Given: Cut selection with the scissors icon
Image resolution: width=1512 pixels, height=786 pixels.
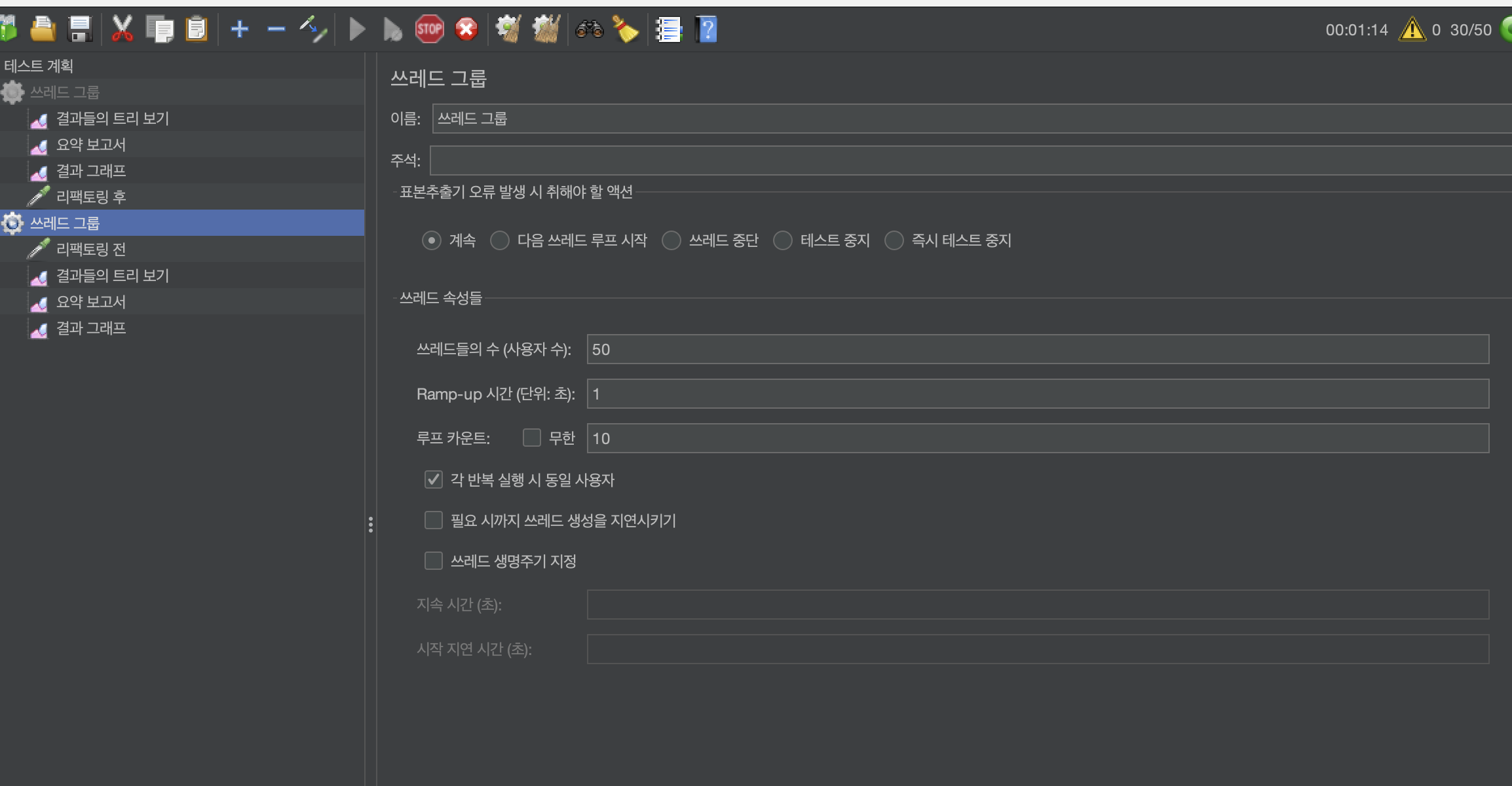Looking at the screenshot, I should click(122, 29).
